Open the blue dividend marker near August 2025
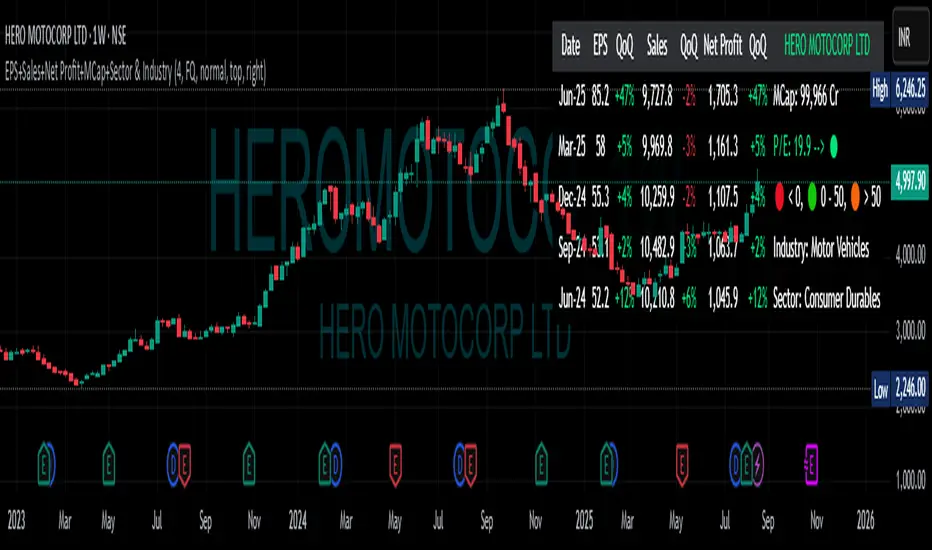 (x=735, y=464)
